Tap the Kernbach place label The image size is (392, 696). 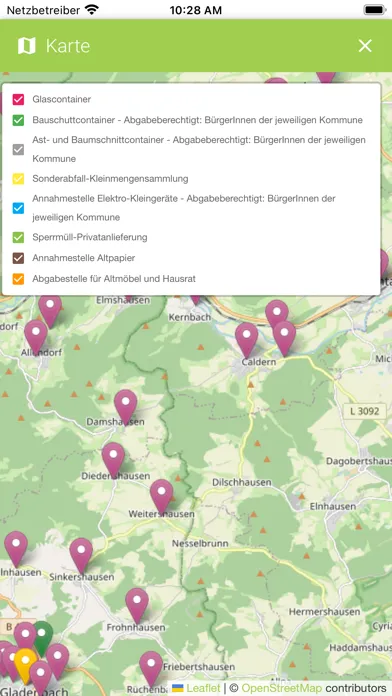pyautogui.click(x=190, y=317)
